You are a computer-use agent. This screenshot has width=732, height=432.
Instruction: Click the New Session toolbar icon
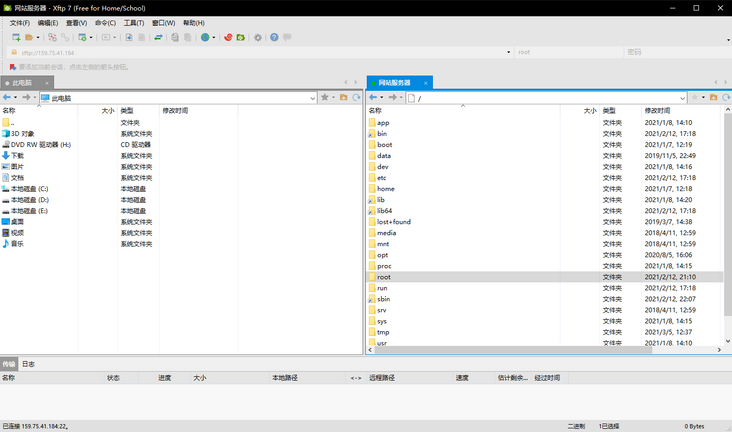point(15,37)
